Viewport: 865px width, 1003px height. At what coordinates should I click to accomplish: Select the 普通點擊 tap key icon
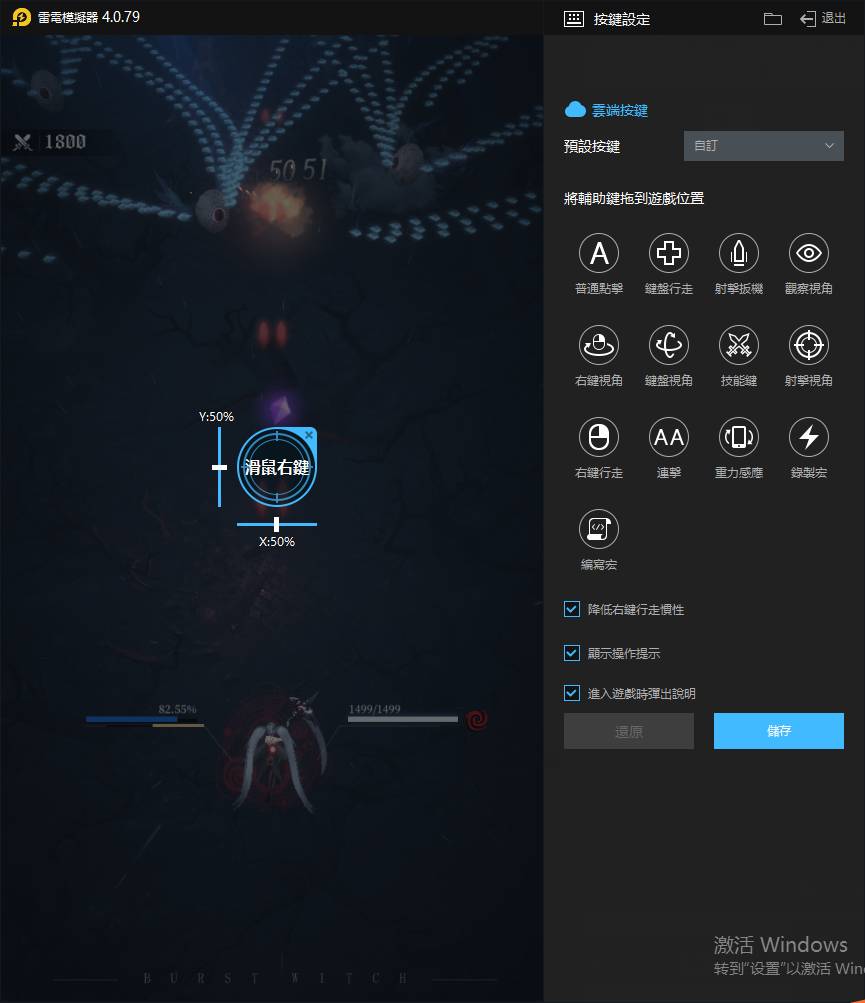point(599,253)
